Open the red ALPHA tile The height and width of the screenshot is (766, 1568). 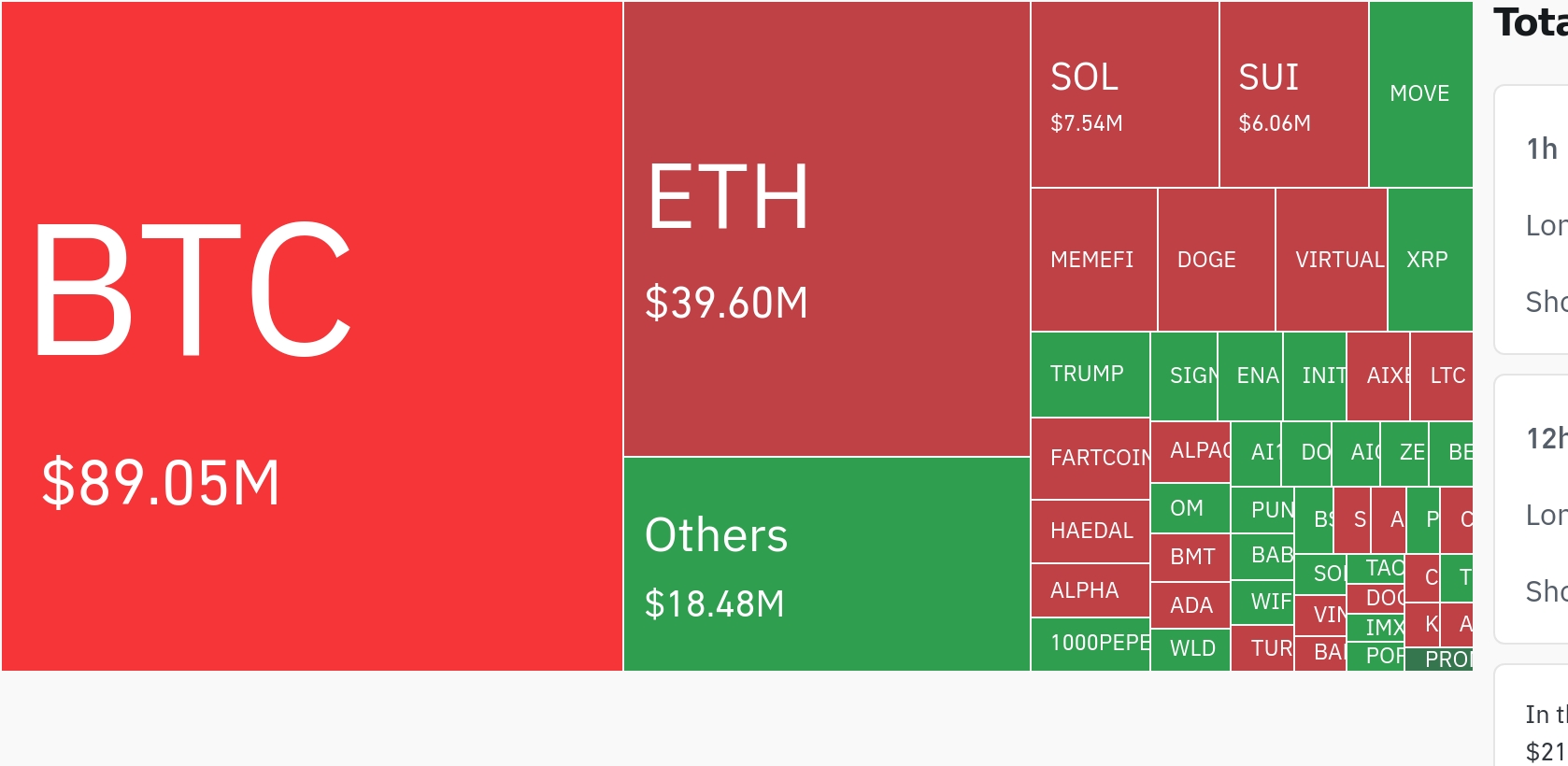pyautogui.click(x=1090, y=590)
